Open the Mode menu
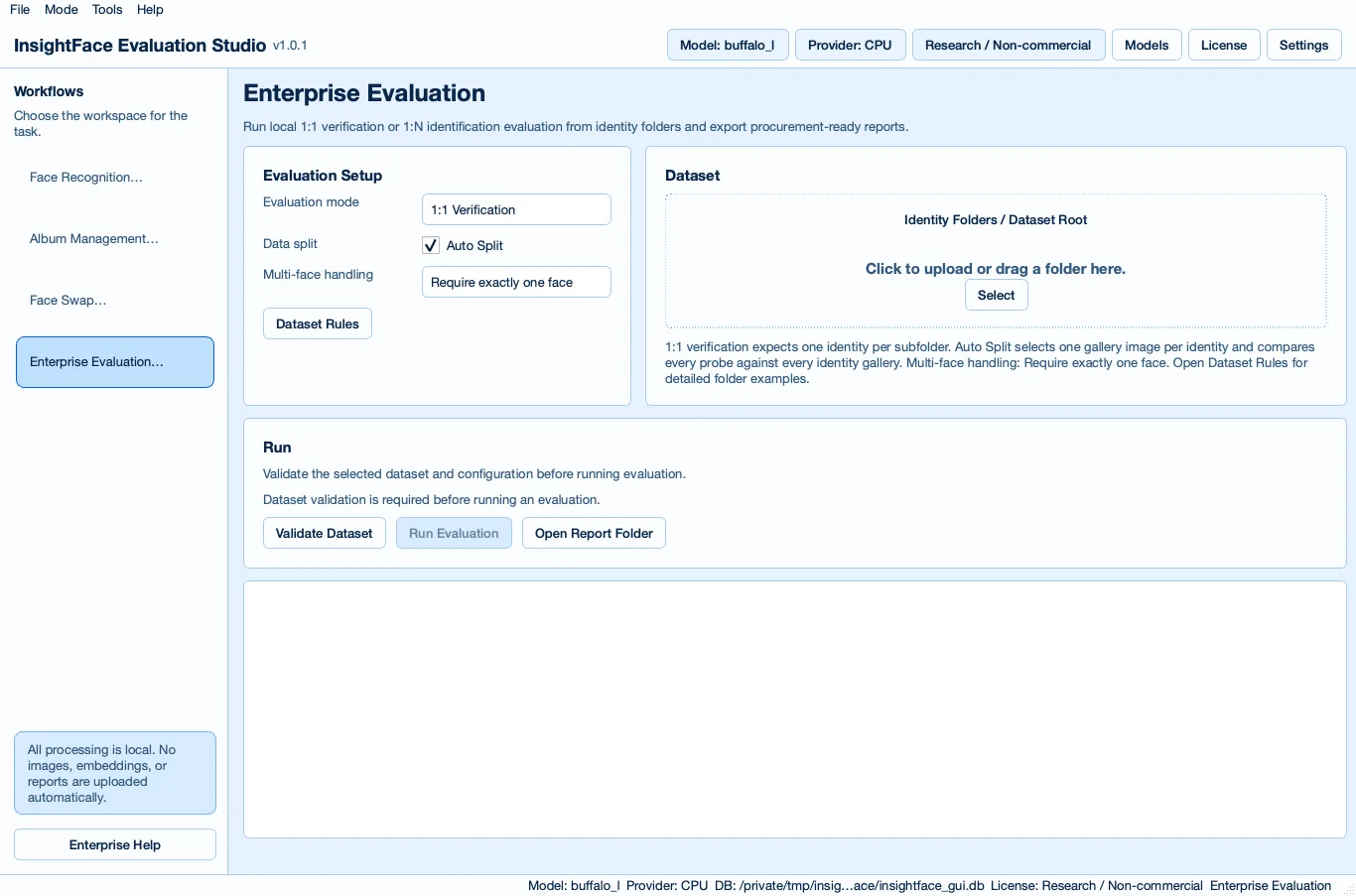The image size is (1356, 896). coord(62,10)
